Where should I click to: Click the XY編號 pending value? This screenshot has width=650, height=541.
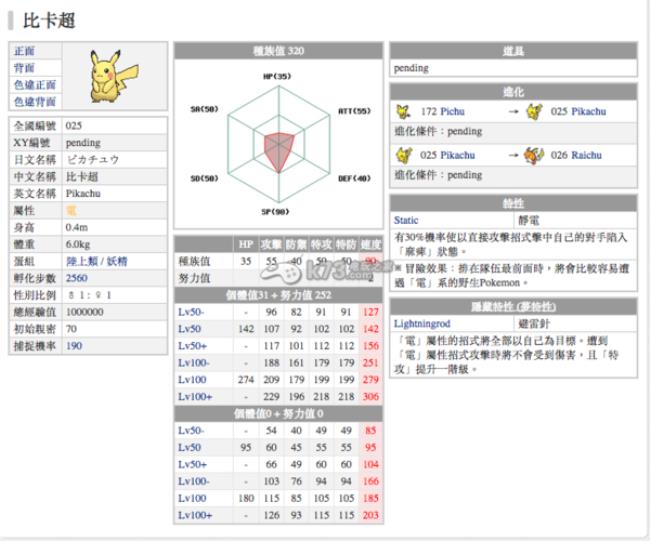coord(83,143)
